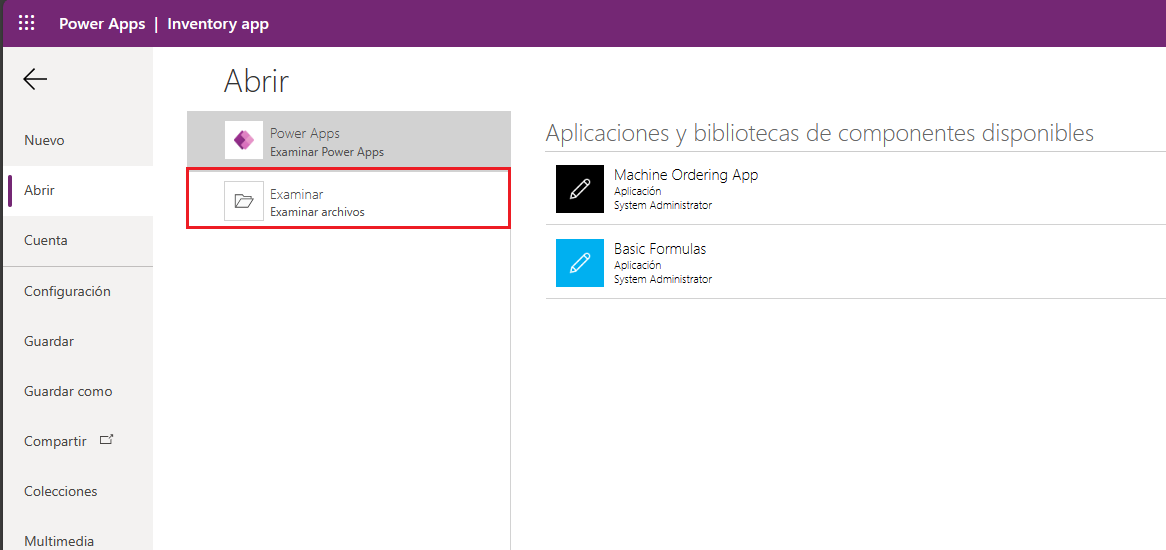Open Colecciones in the sidebar
Screen dimensions: 1166x550
tap(78, 491)
